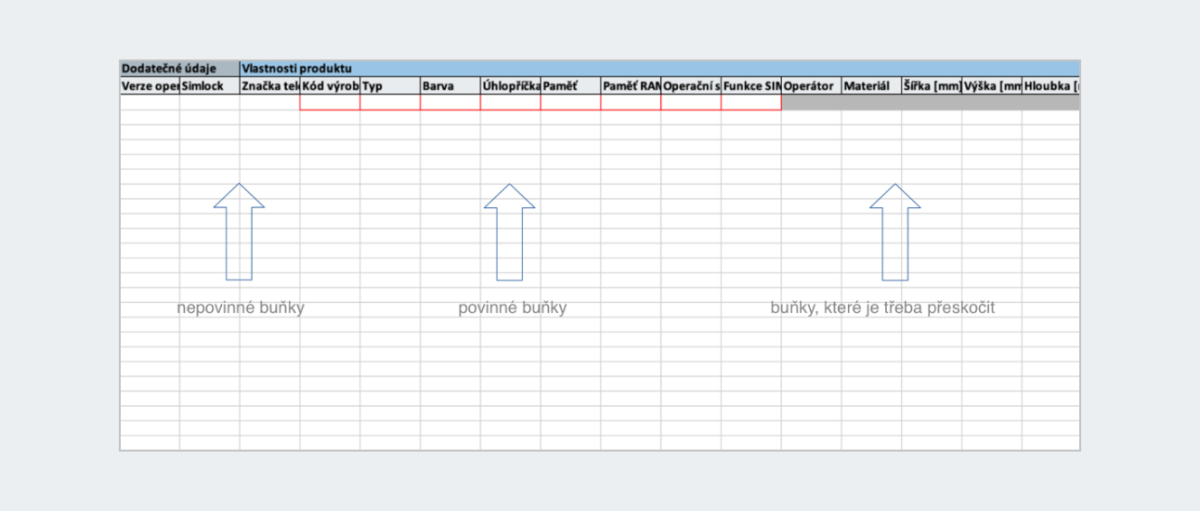Click the 'Verze oper' column header
1200x511 pixels.
(x=150, y=86)
